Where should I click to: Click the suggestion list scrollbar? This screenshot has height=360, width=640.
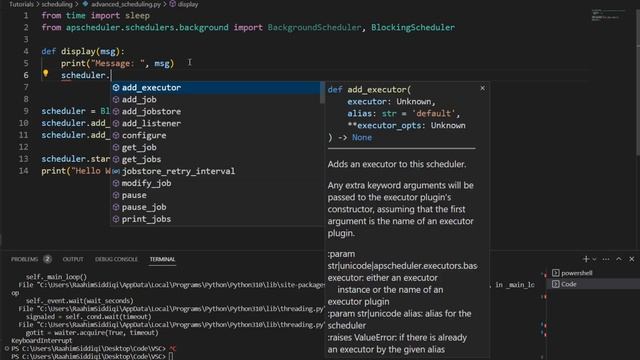(322, 93)
